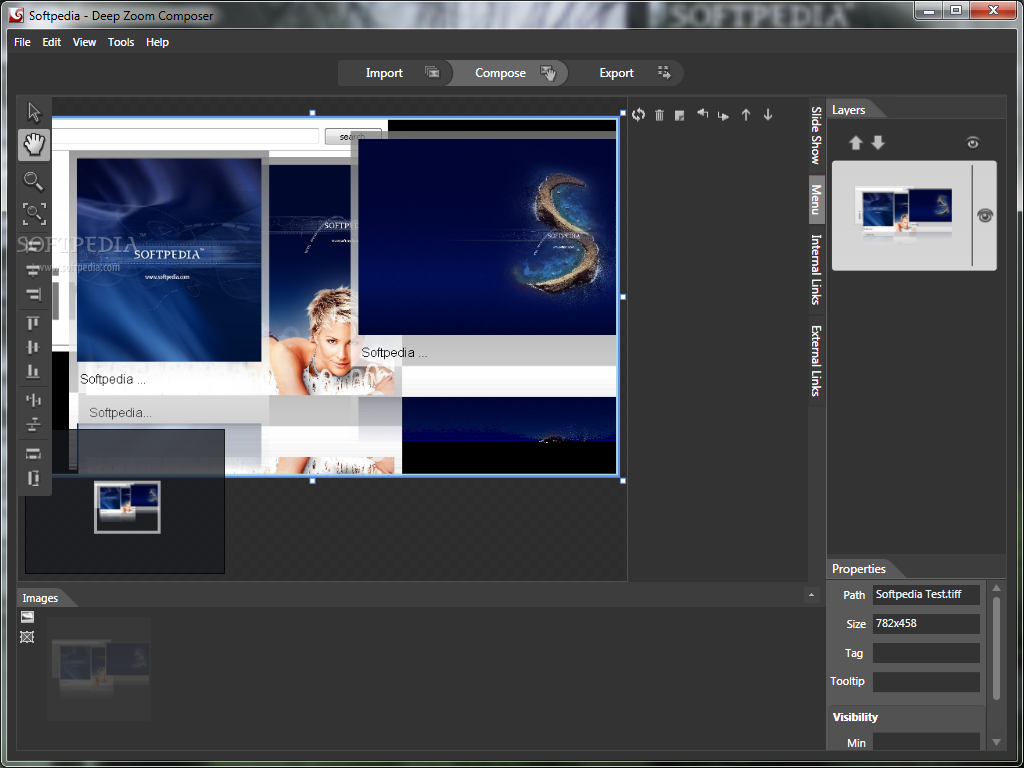Screen dimensions: 1024x768
Task: Open the External Links side tab
Action: (x=816, y=360)
